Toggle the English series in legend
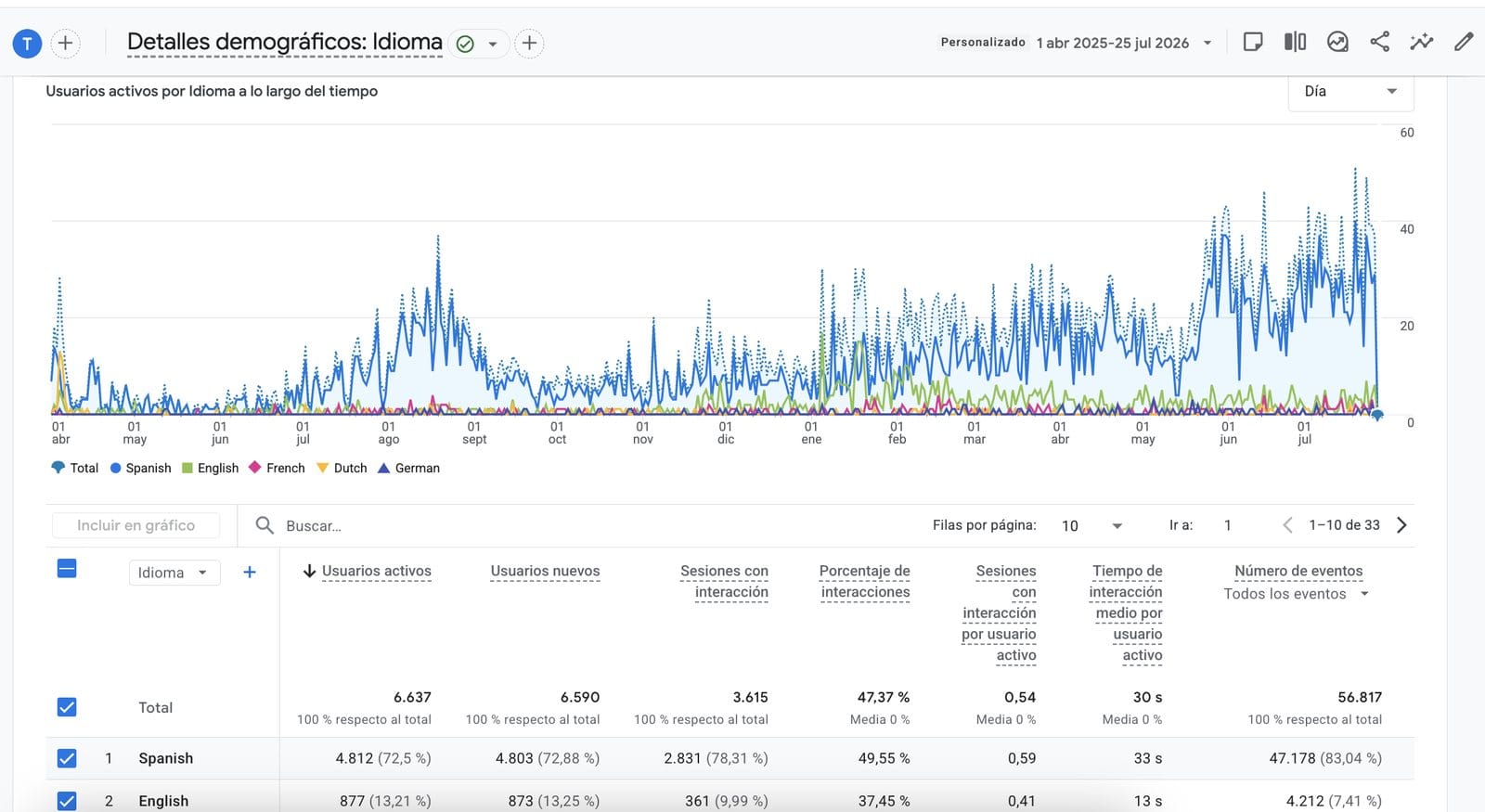Screen dimensions: 1485x812 click(x=211, y=468)
